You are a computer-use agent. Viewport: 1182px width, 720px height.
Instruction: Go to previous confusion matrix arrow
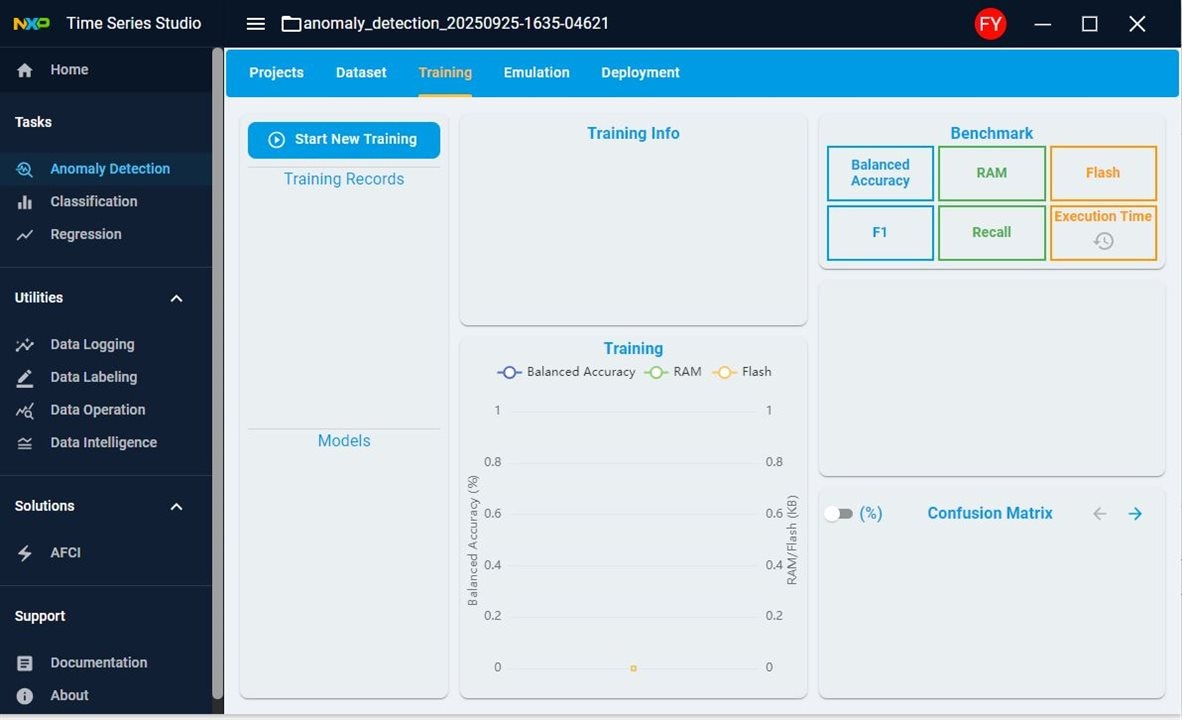1100,513
